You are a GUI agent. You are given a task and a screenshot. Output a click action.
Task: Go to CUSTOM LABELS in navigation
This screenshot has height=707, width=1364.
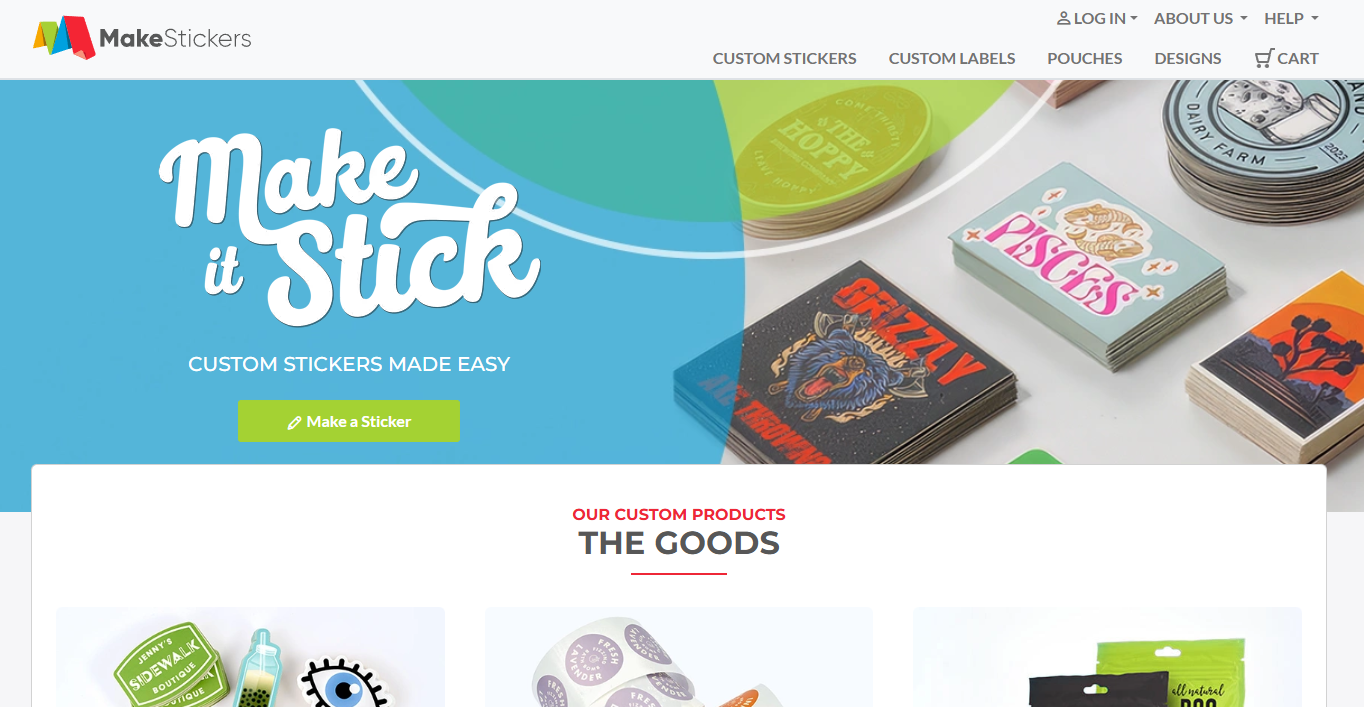tap(952, 58)
